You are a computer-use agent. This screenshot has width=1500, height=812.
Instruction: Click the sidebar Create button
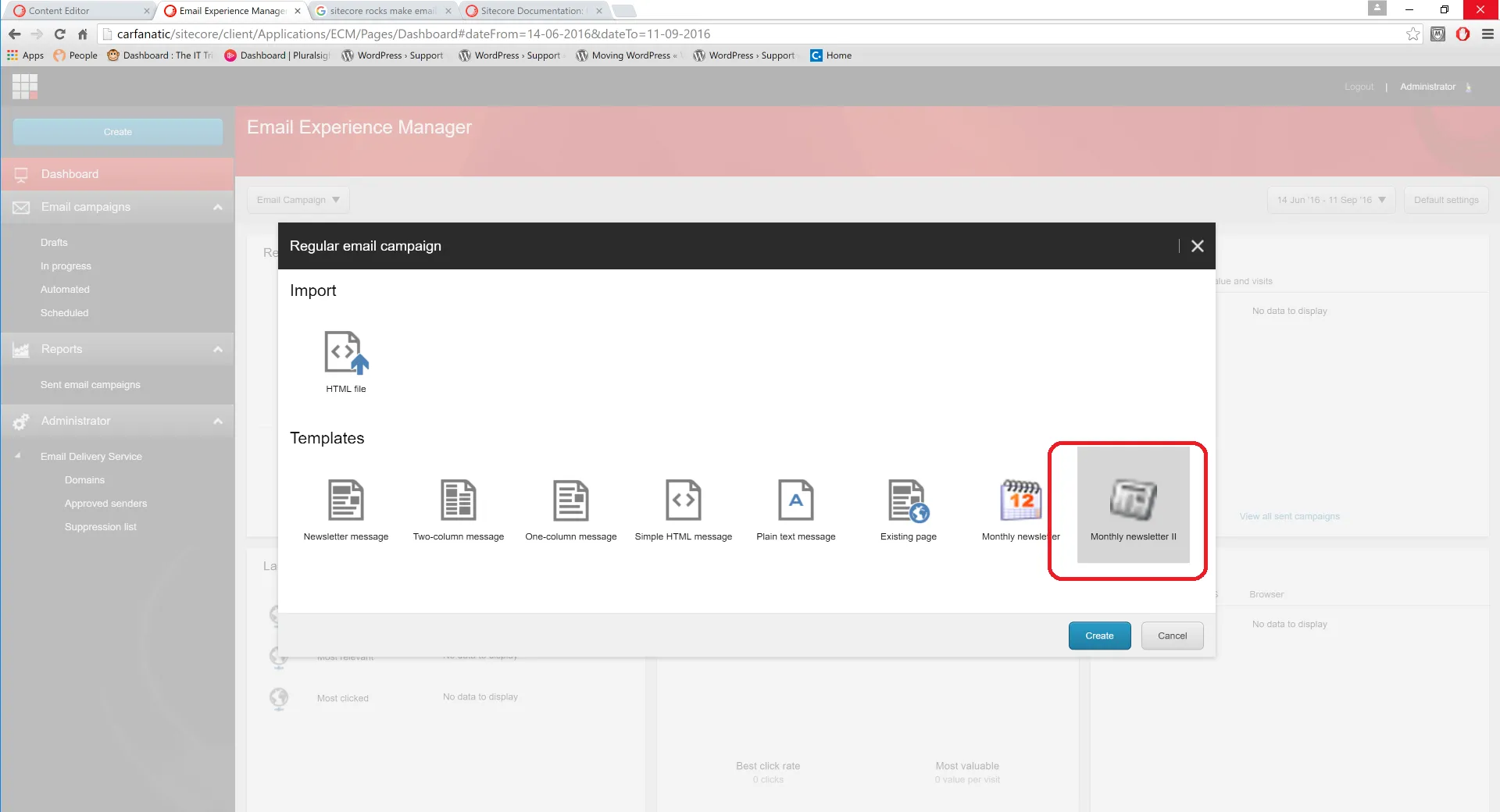tap(118, 132)
